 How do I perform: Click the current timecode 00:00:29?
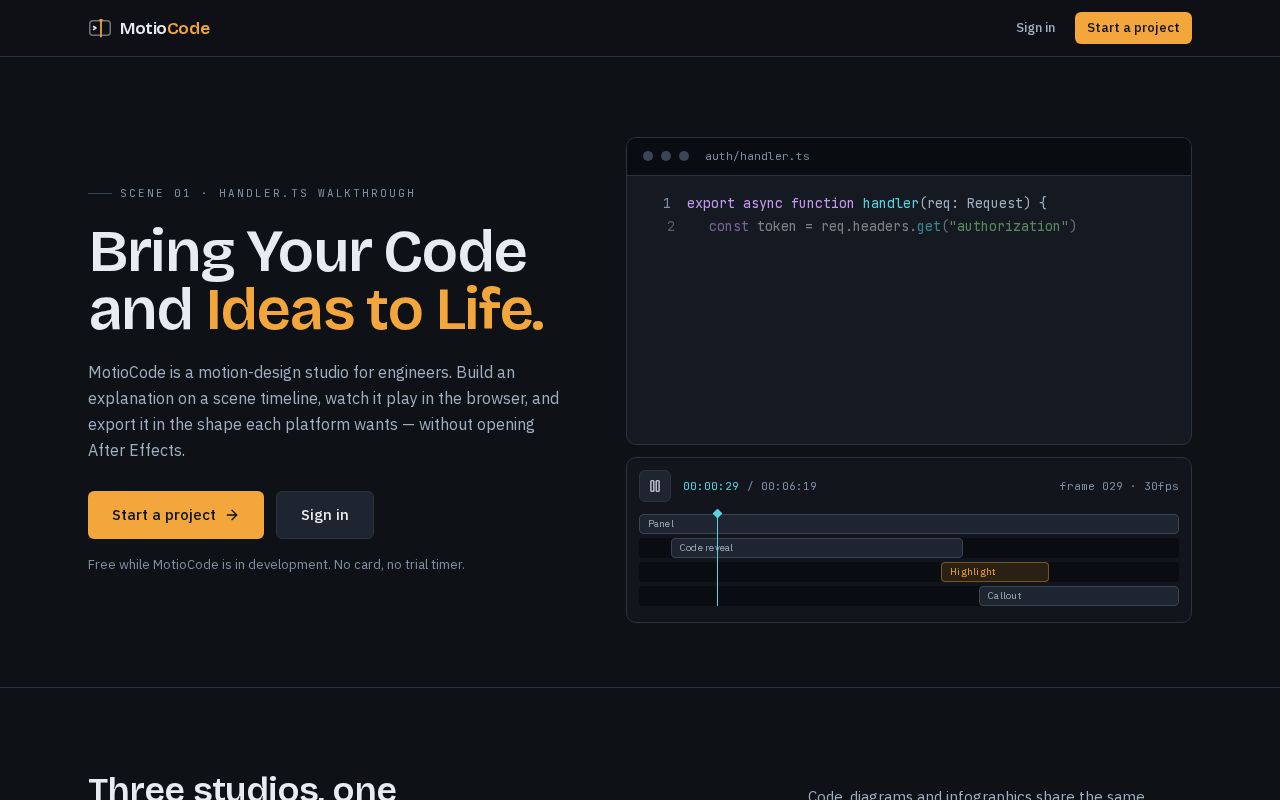pos(711,486)
